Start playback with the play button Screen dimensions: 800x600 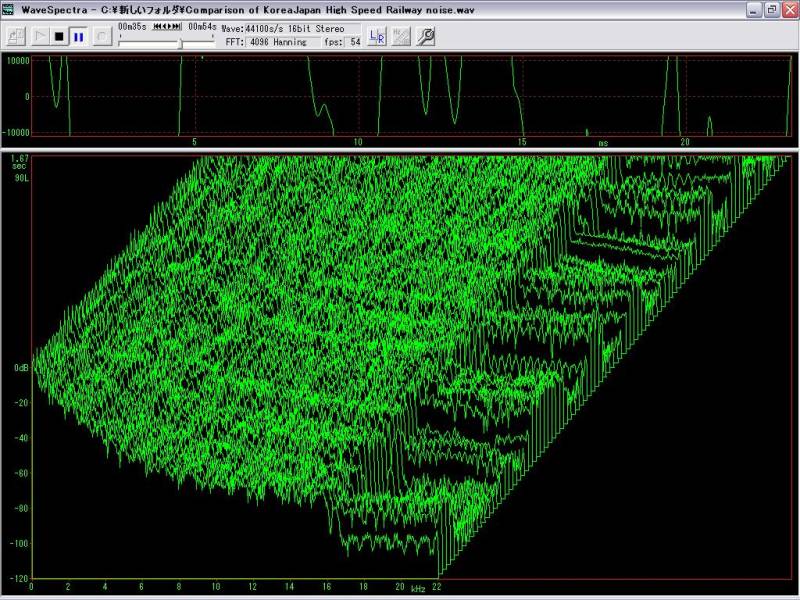point(40,36)
